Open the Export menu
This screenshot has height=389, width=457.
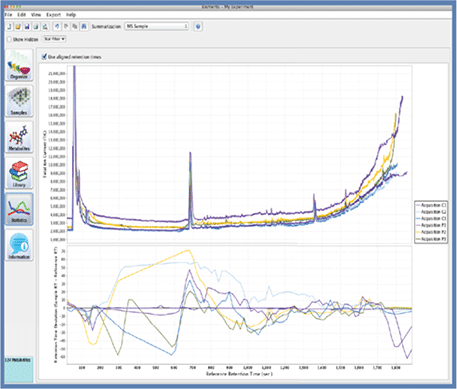[x=54, y=15]
